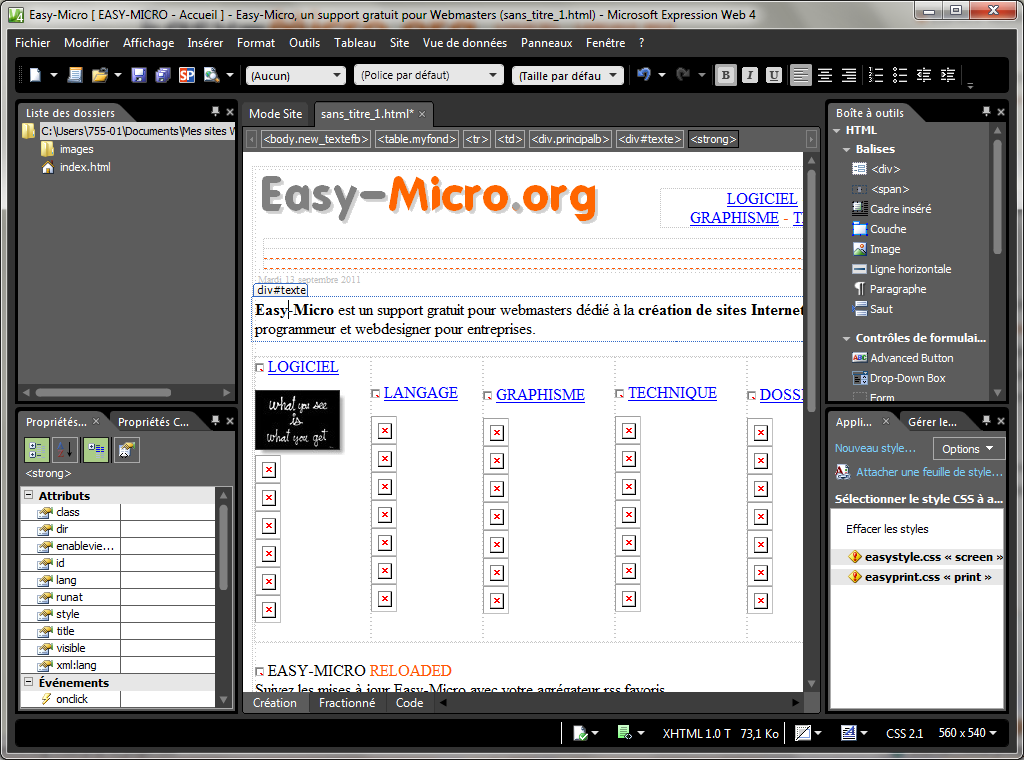
Task: Open the Tableau menu
Action: [x=355, y=42]
